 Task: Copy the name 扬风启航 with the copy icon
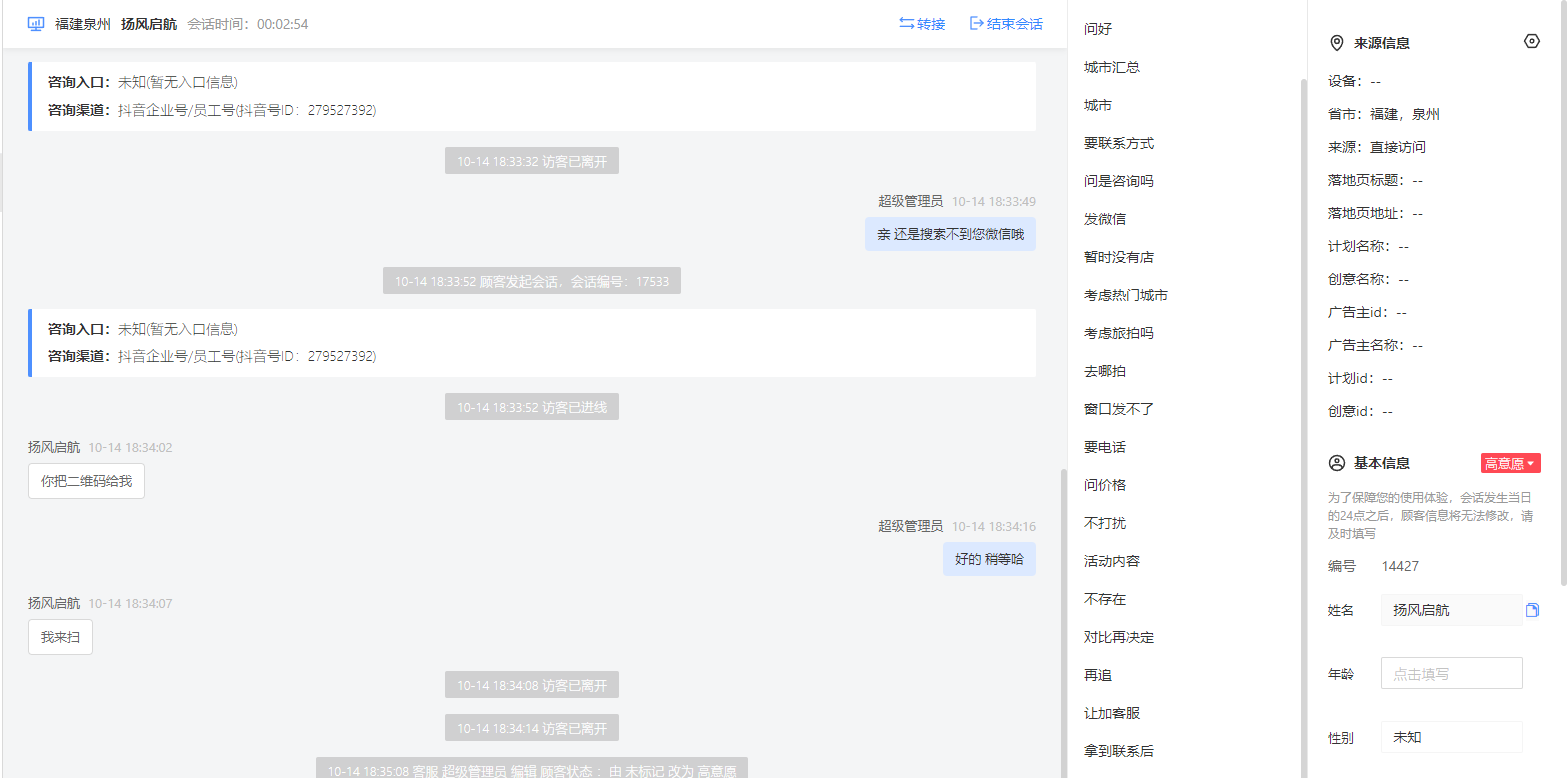tap(1533, 610)
